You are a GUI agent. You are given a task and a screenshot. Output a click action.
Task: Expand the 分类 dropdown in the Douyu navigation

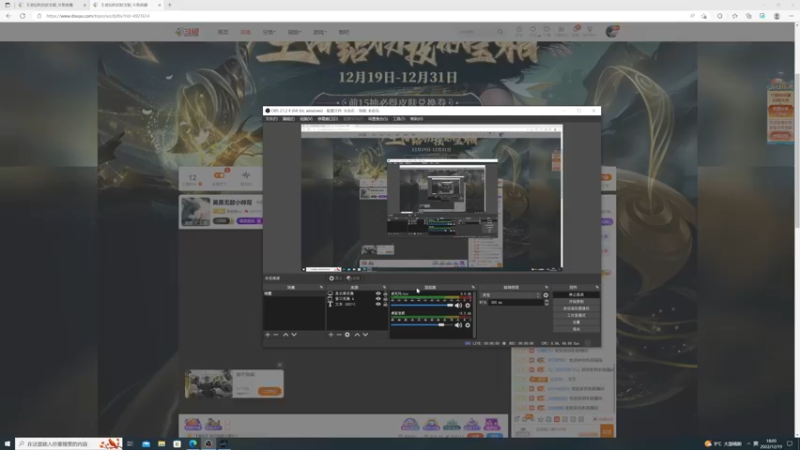269,32
